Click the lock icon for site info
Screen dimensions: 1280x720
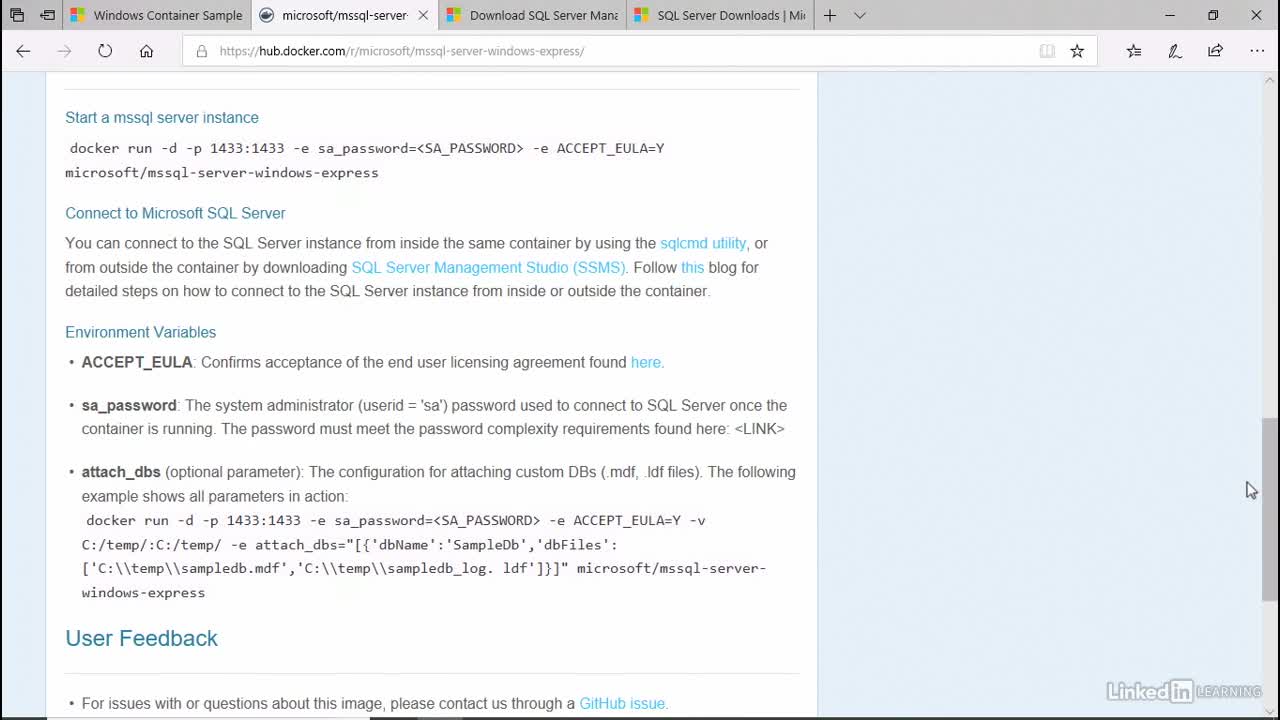click(201, 51)
